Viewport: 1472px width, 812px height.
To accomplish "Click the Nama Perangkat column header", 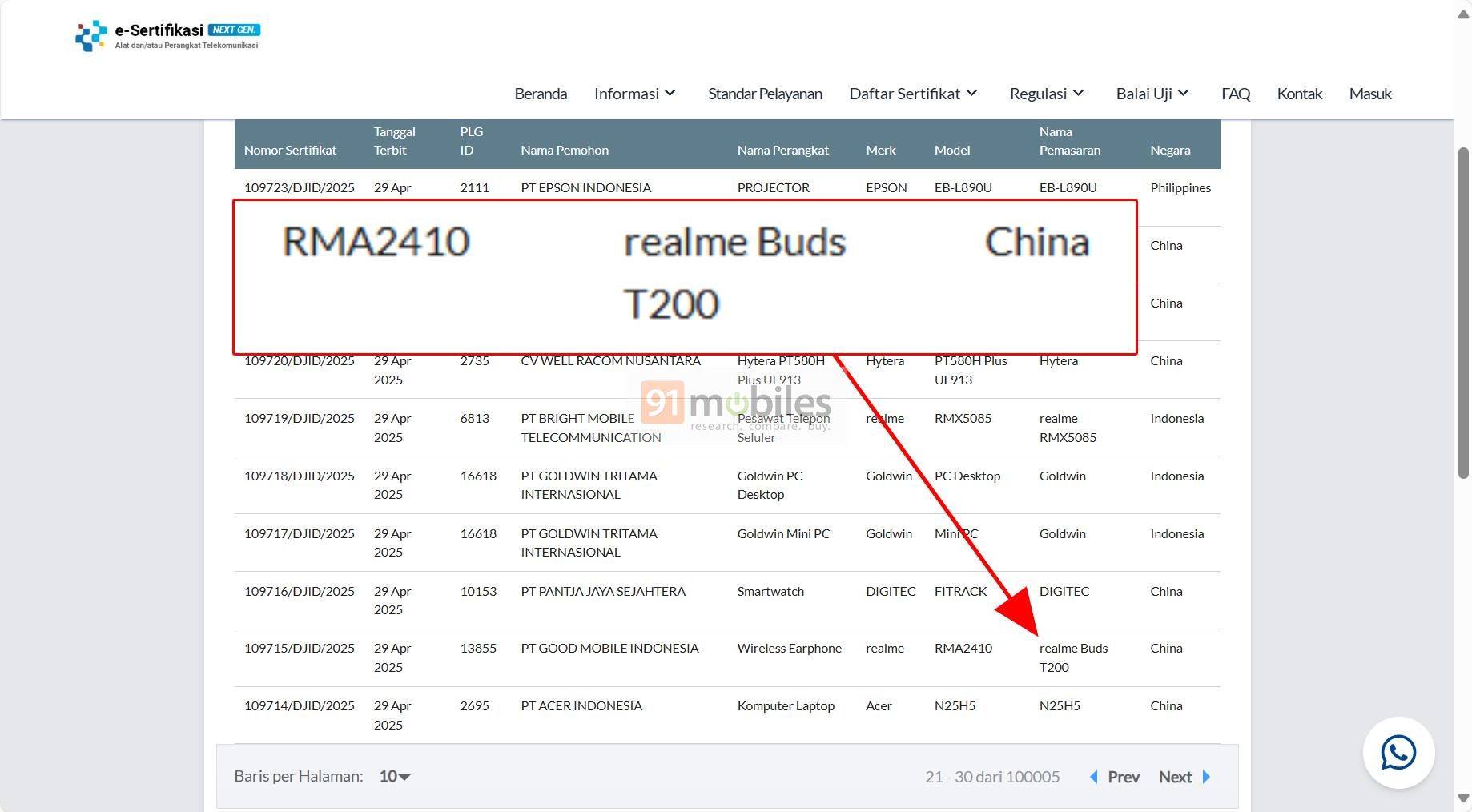I will [782, 150].
